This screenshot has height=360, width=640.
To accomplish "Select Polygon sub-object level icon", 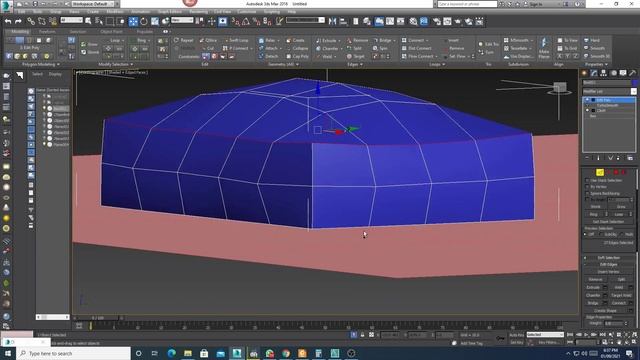I will tap(616, 172).
